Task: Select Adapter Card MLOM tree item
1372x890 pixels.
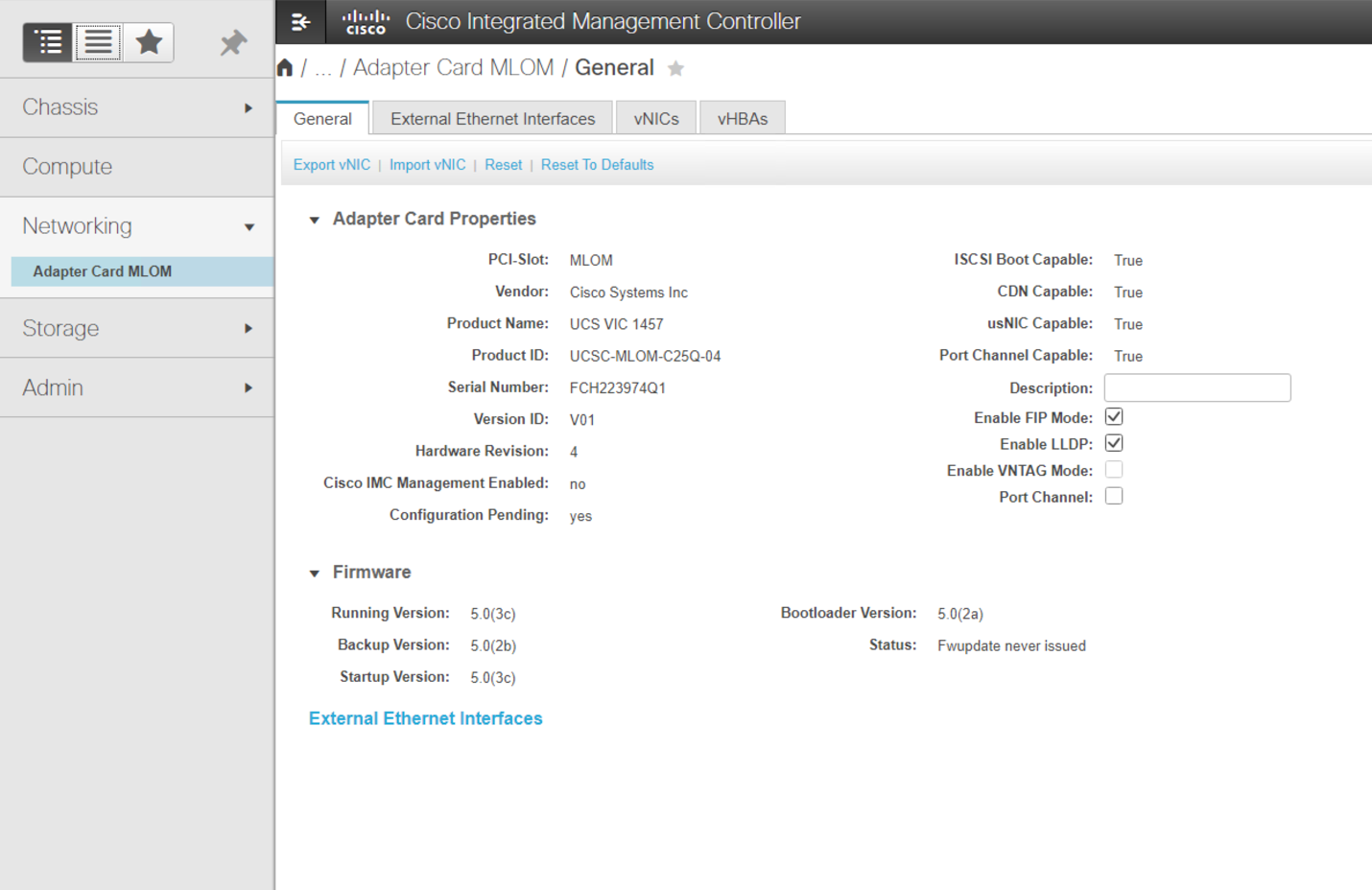Action: pos(142,271)
